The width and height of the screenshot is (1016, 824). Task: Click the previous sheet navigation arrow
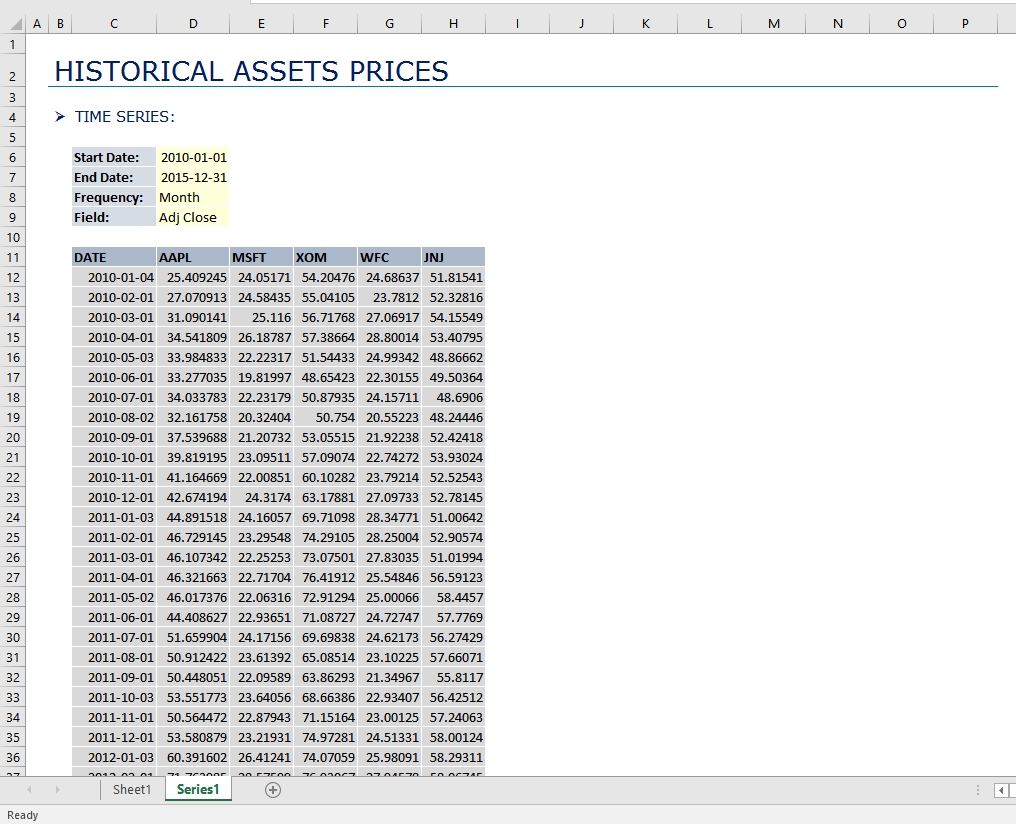(29, 790)
